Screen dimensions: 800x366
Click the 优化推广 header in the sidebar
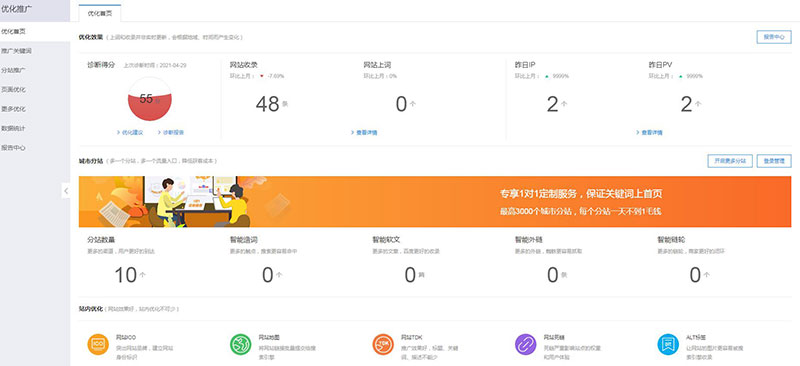pos(17,9)
